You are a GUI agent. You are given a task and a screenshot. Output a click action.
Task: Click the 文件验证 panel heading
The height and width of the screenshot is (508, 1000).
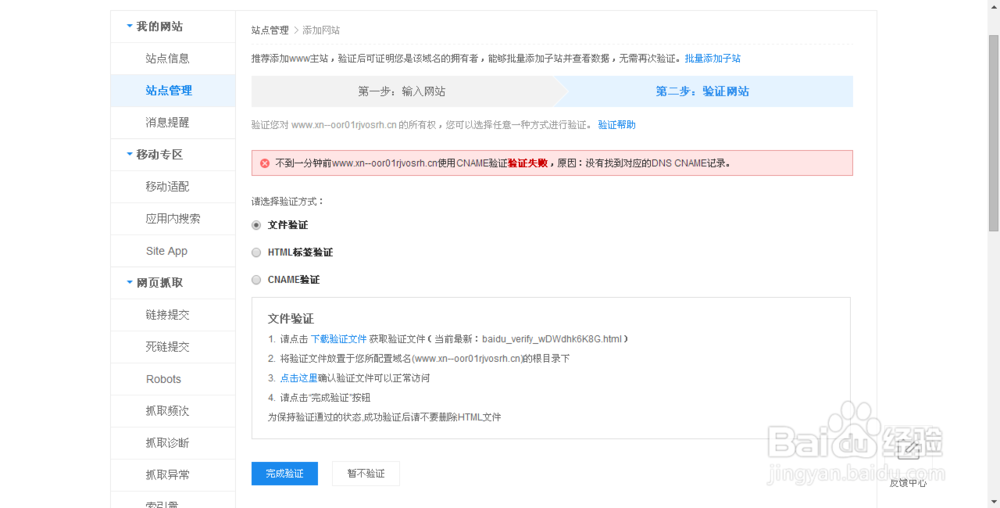click(291, 319)
